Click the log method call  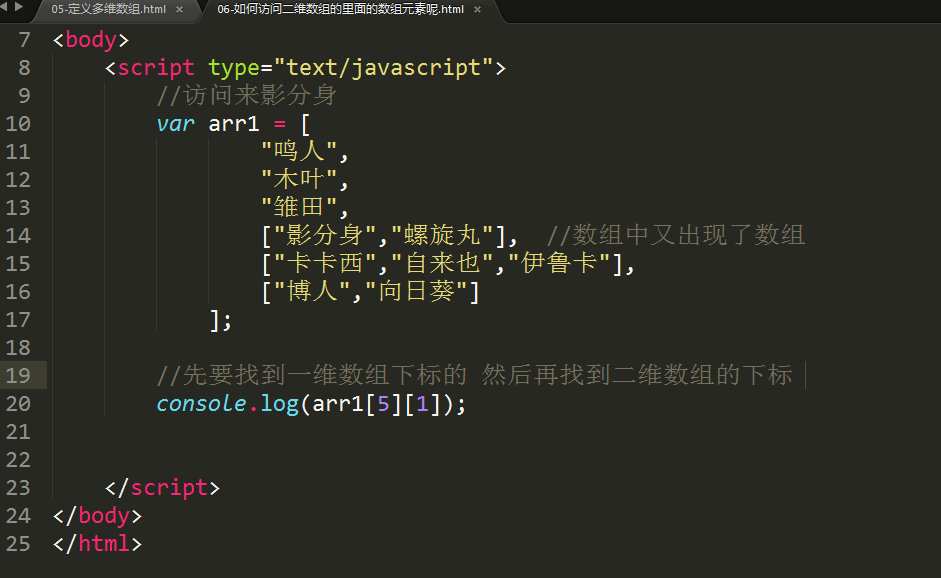click(280, 403)
